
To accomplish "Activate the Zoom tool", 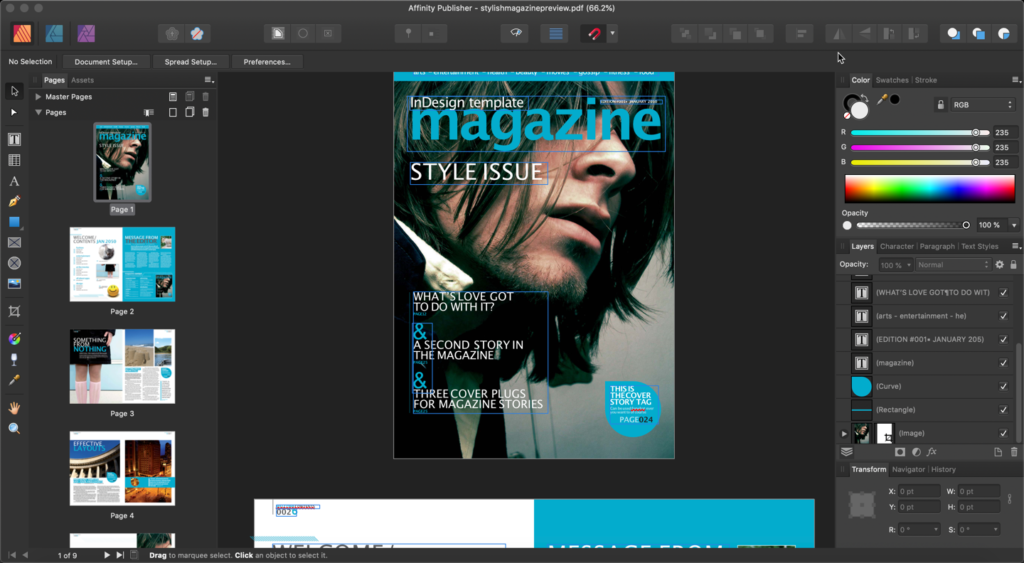I will [x=14, y=428].
